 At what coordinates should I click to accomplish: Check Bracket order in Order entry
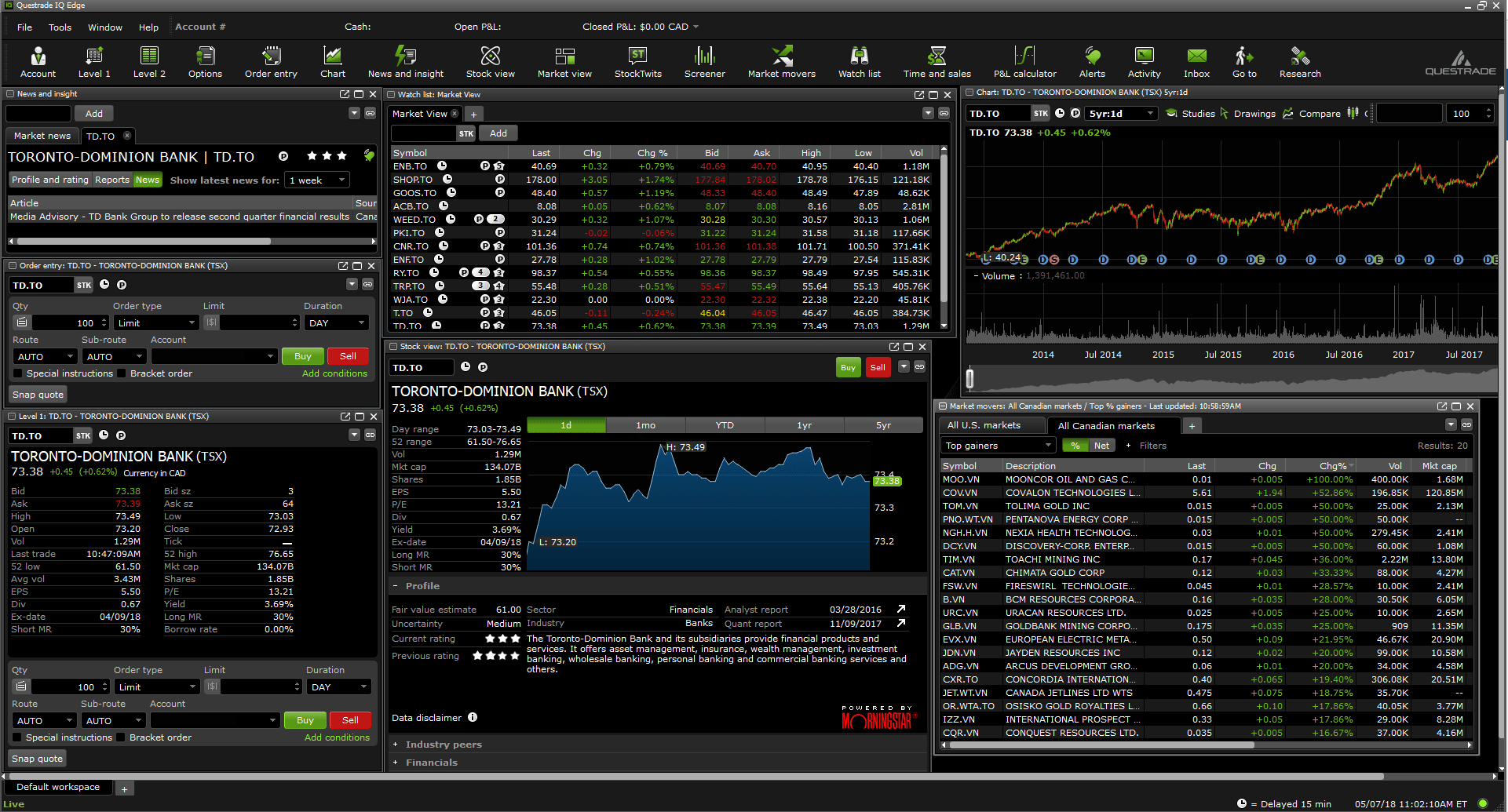point(122,373)
